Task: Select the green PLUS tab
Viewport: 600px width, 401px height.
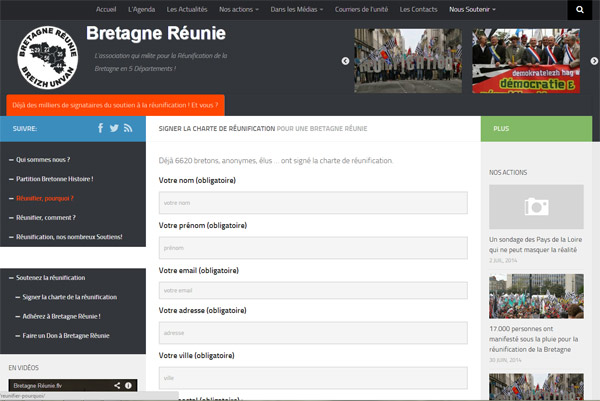Action: 536,129
